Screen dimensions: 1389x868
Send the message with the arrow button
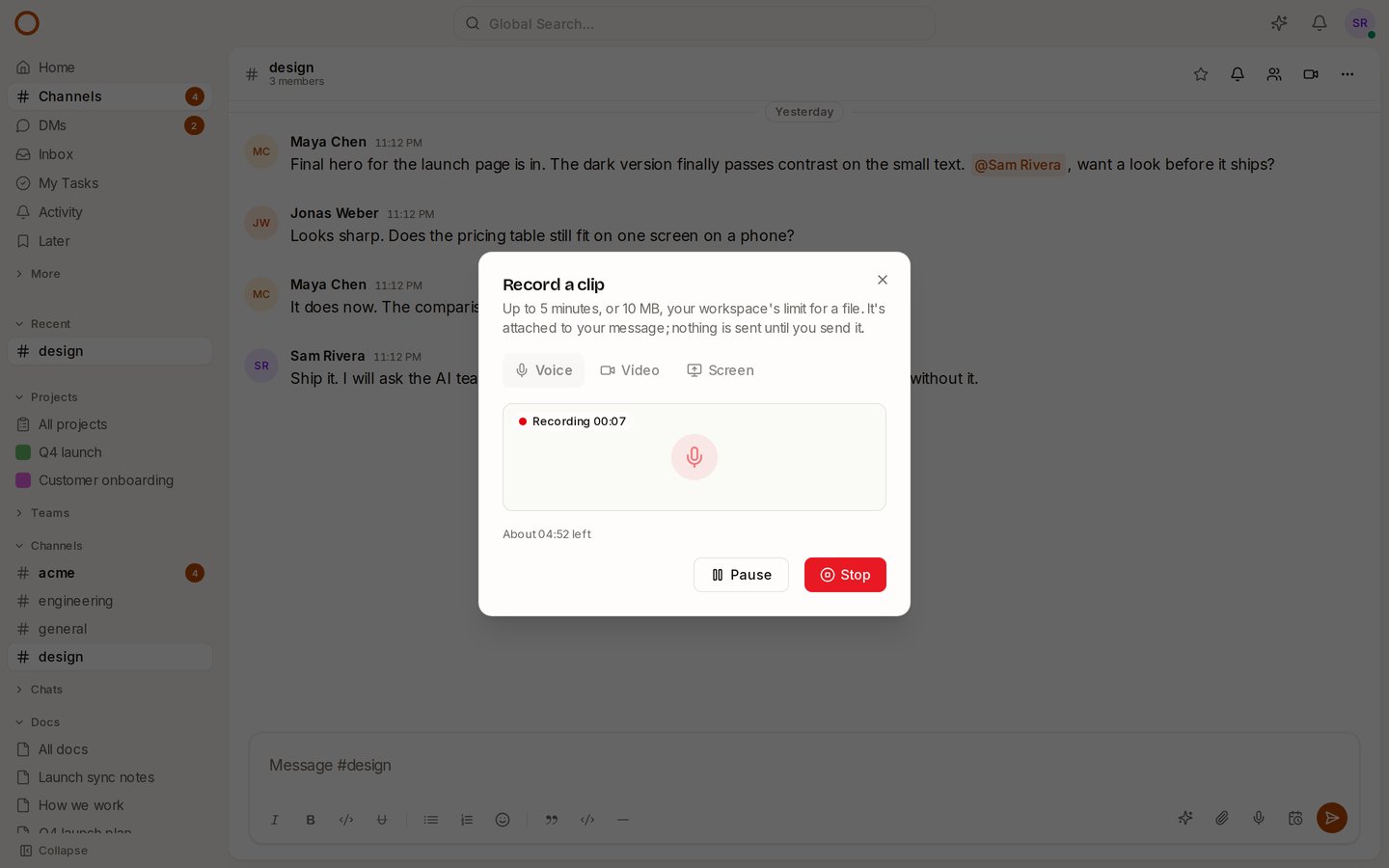[x=1332, y=818]
